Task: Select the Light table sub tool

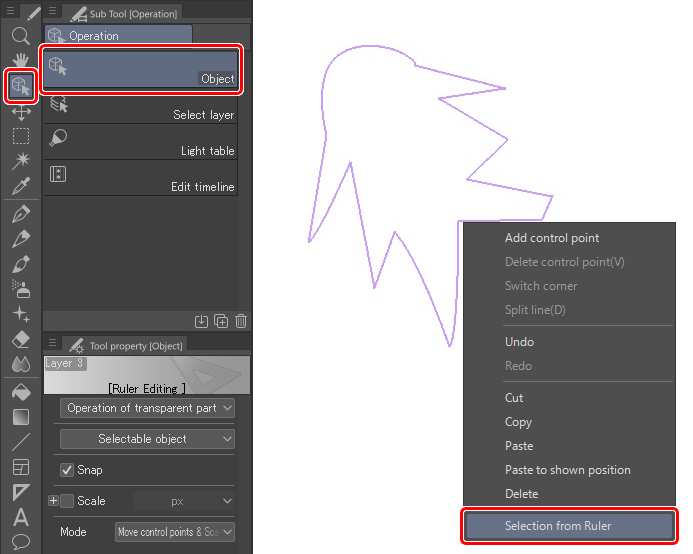Action: coord(141,141)
